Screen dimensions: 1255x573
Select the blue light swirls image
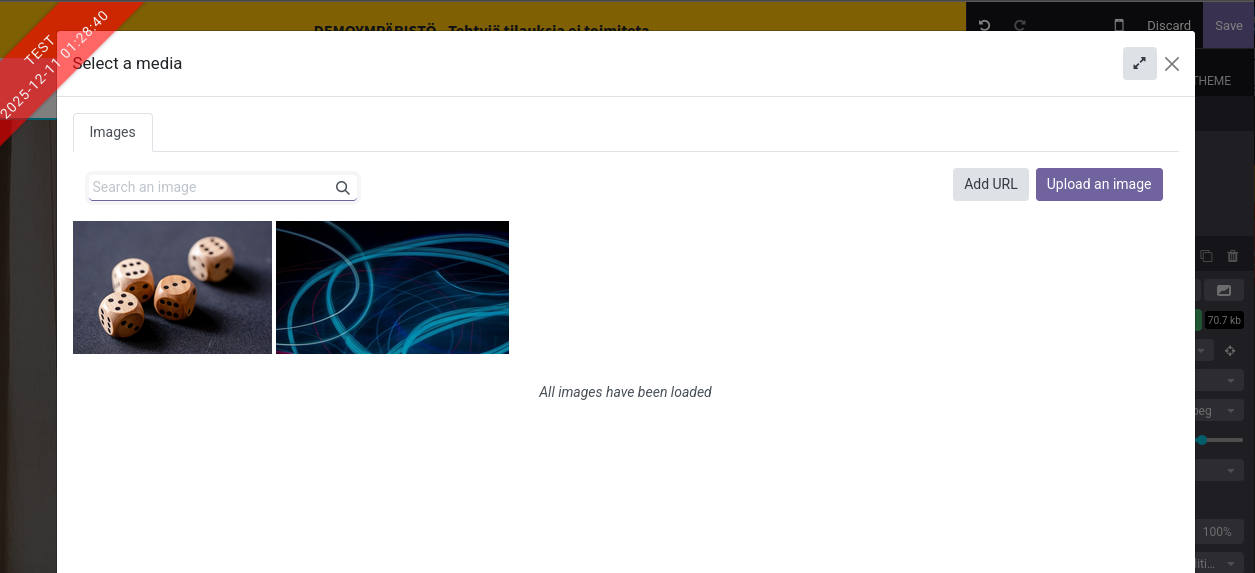pyautogui.click(x=392, y=287)
